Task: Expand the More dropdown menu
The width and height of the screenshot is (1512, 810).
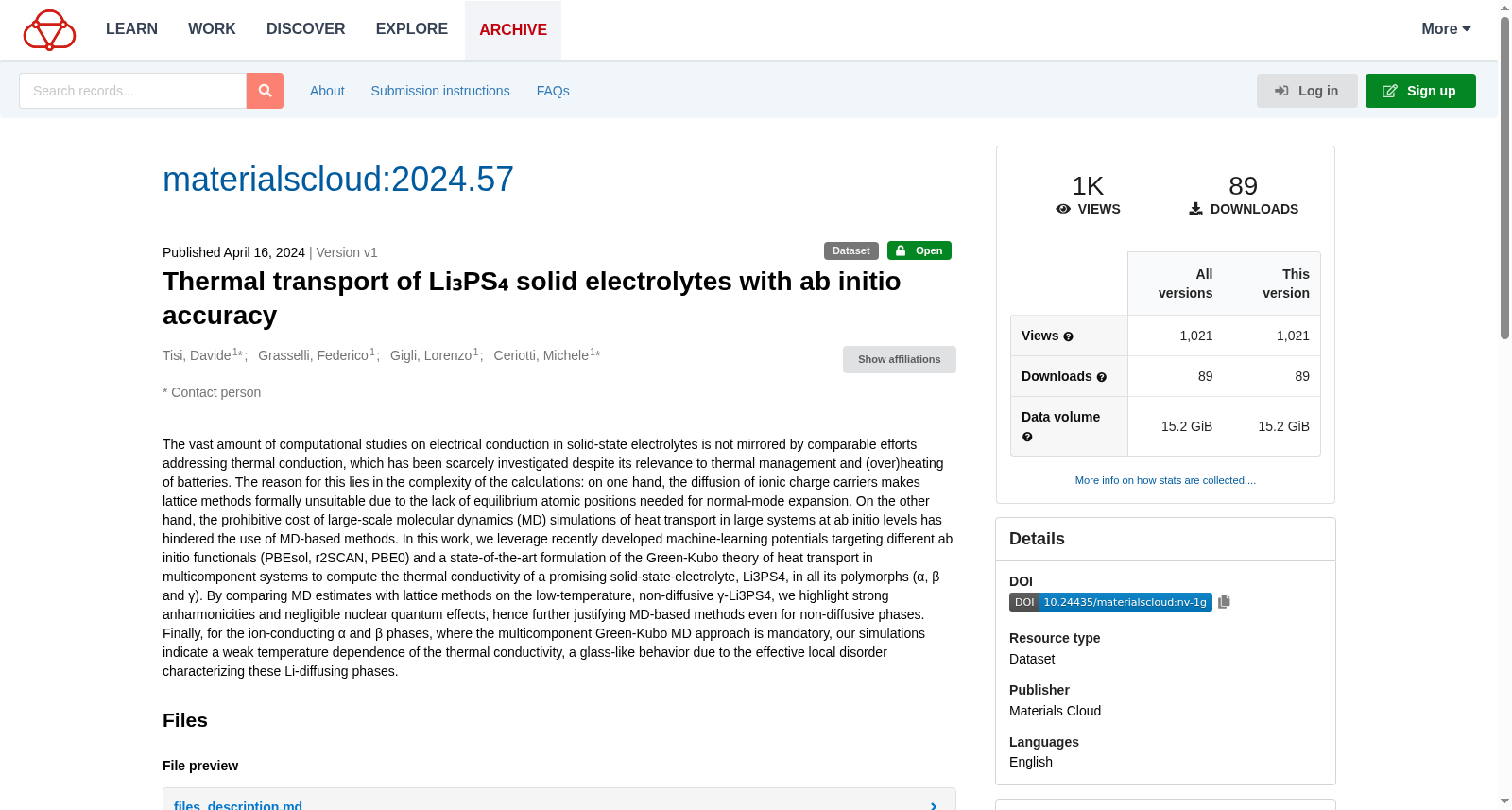Action: tap(1446, 29)
